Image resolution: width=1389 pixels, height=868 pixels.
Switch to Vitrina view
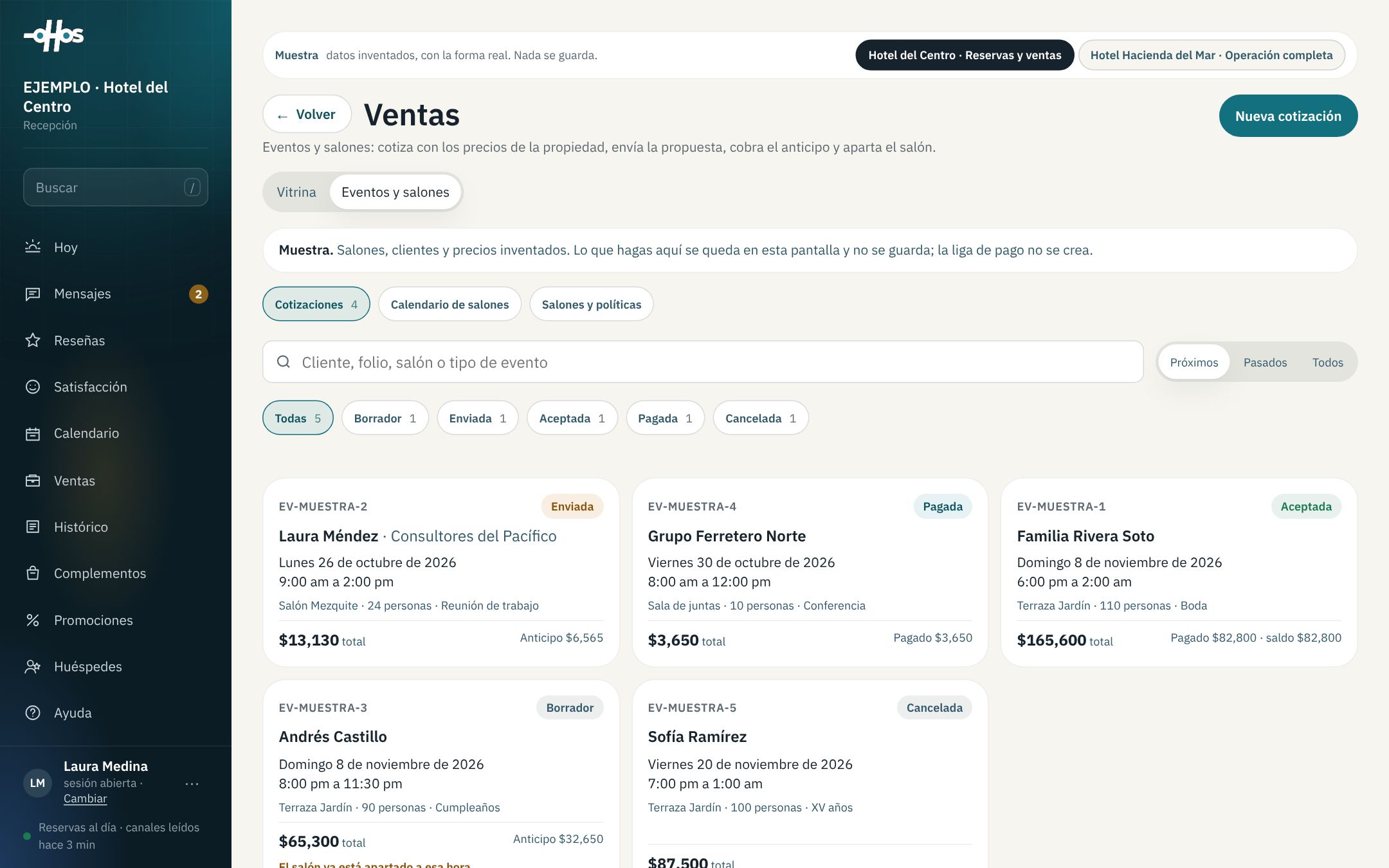point(296,192)
